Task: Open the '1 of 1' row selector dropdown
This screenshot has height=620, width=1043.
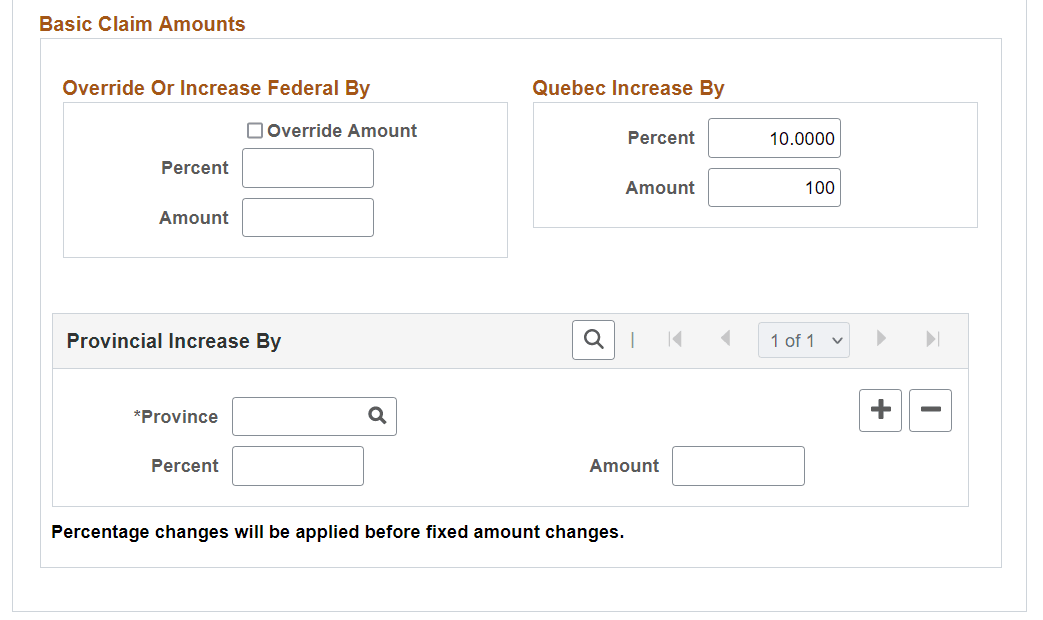Action: [803, 340]
